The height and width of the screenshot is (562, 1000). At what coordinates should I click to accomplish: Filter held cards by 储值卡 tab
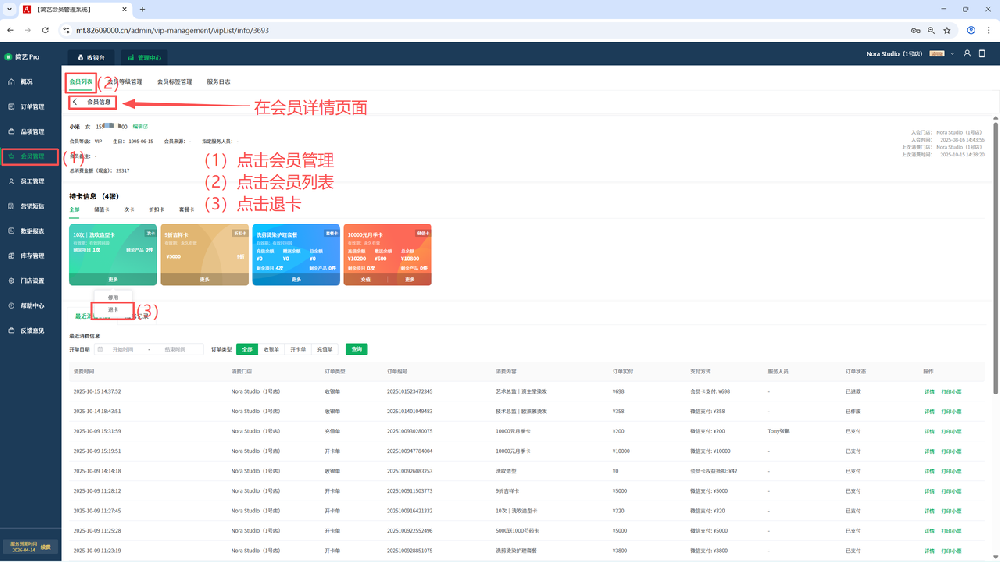101,209
